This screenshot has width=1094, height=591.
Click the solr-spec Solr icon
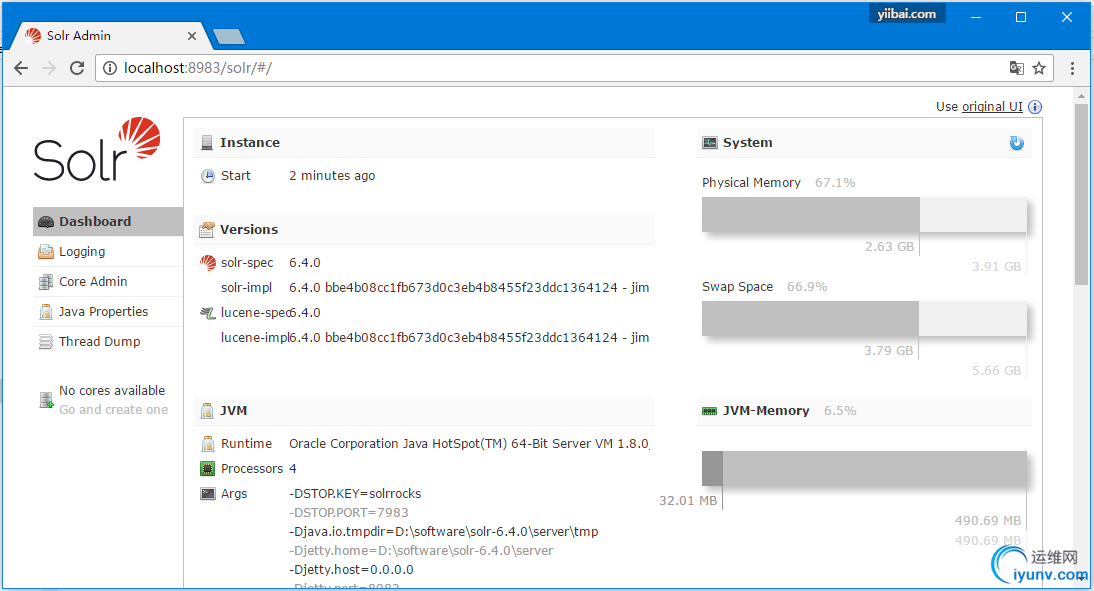[207, 263]
